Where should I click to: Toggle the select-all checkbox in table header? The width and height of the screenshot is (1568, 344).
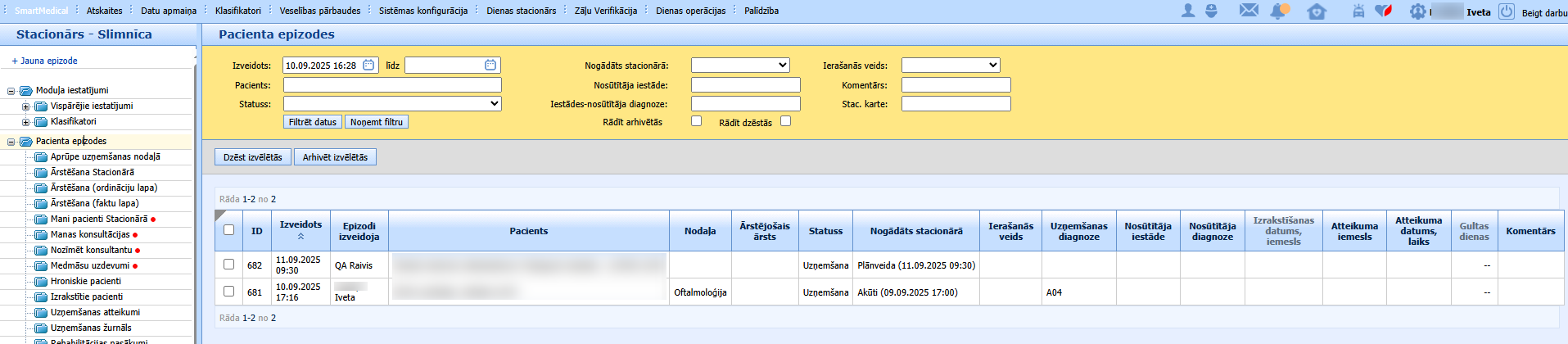228,230
